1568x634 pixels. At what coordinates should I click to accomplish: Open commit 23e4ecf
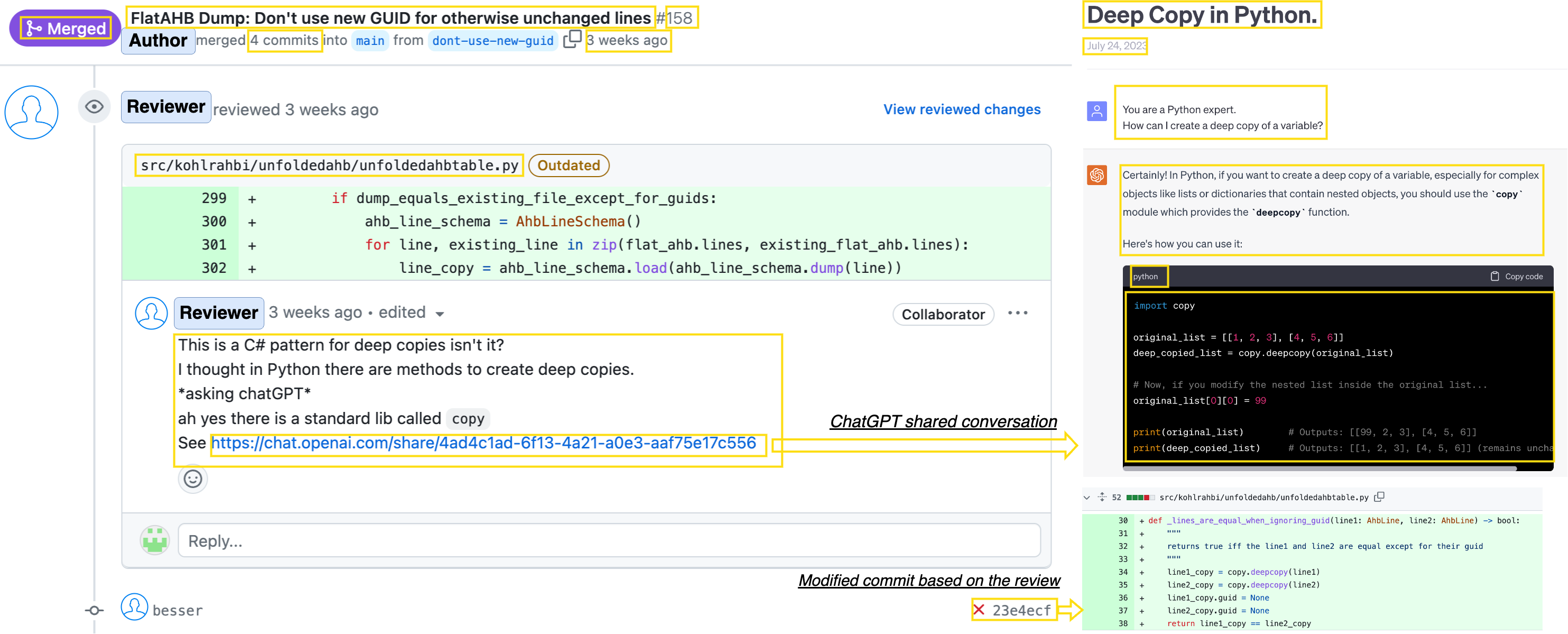point(1021,610)
